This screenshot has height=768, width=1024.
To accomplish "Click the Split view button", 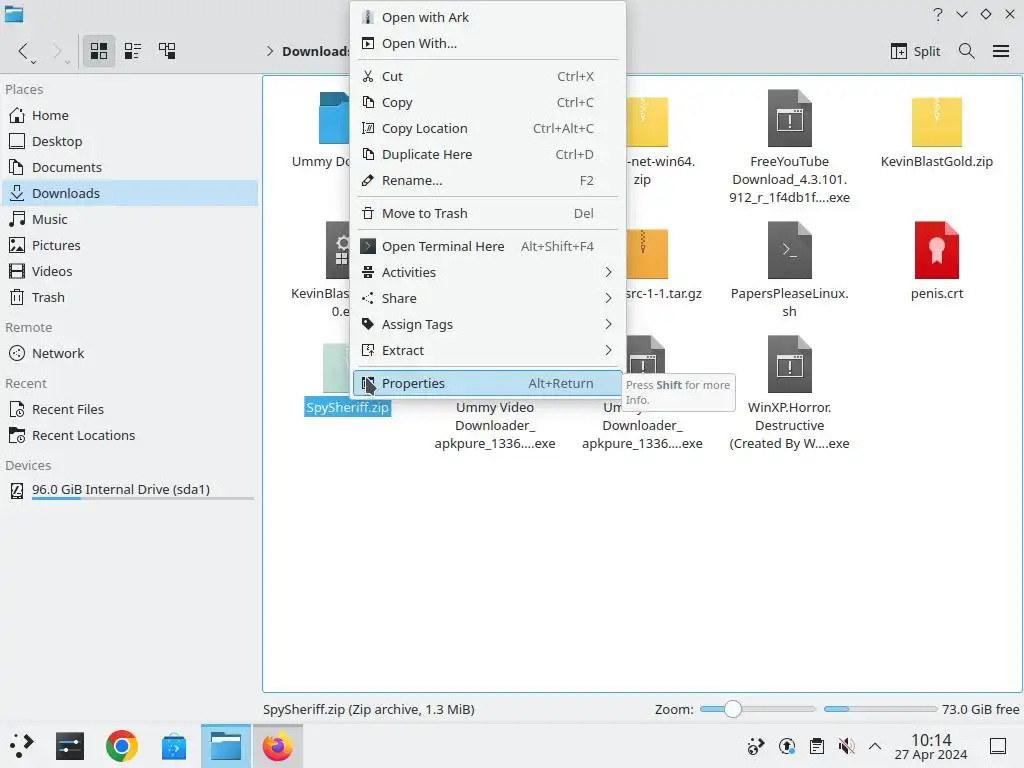I will 916,51.
